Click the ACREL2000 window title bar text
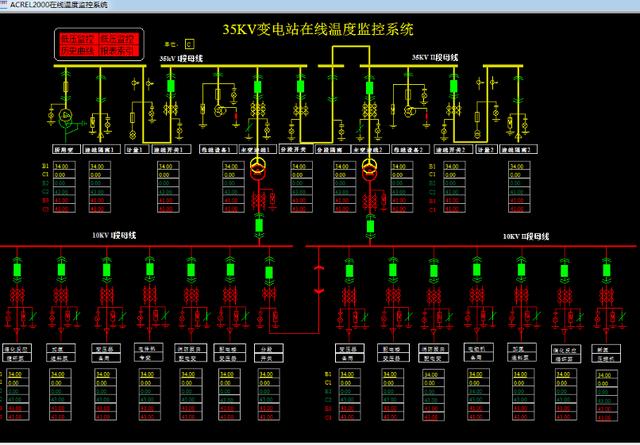 point(58,4)
